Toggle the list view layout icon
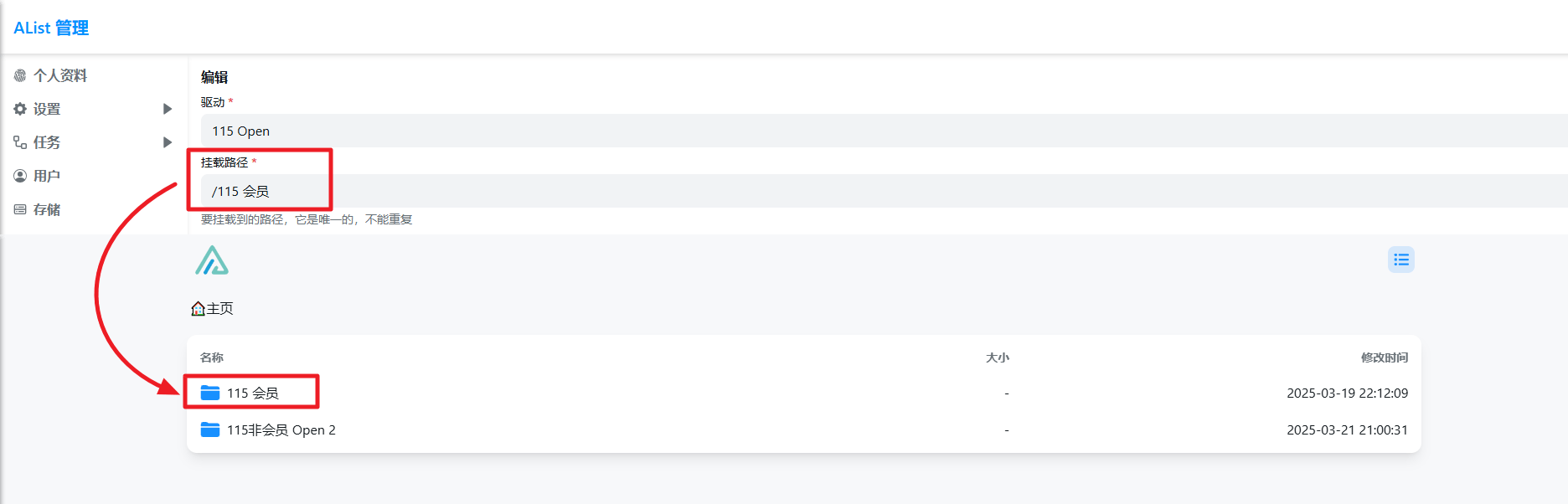The height and width of the screenshot is (504, 1568). click(1400, 260)
